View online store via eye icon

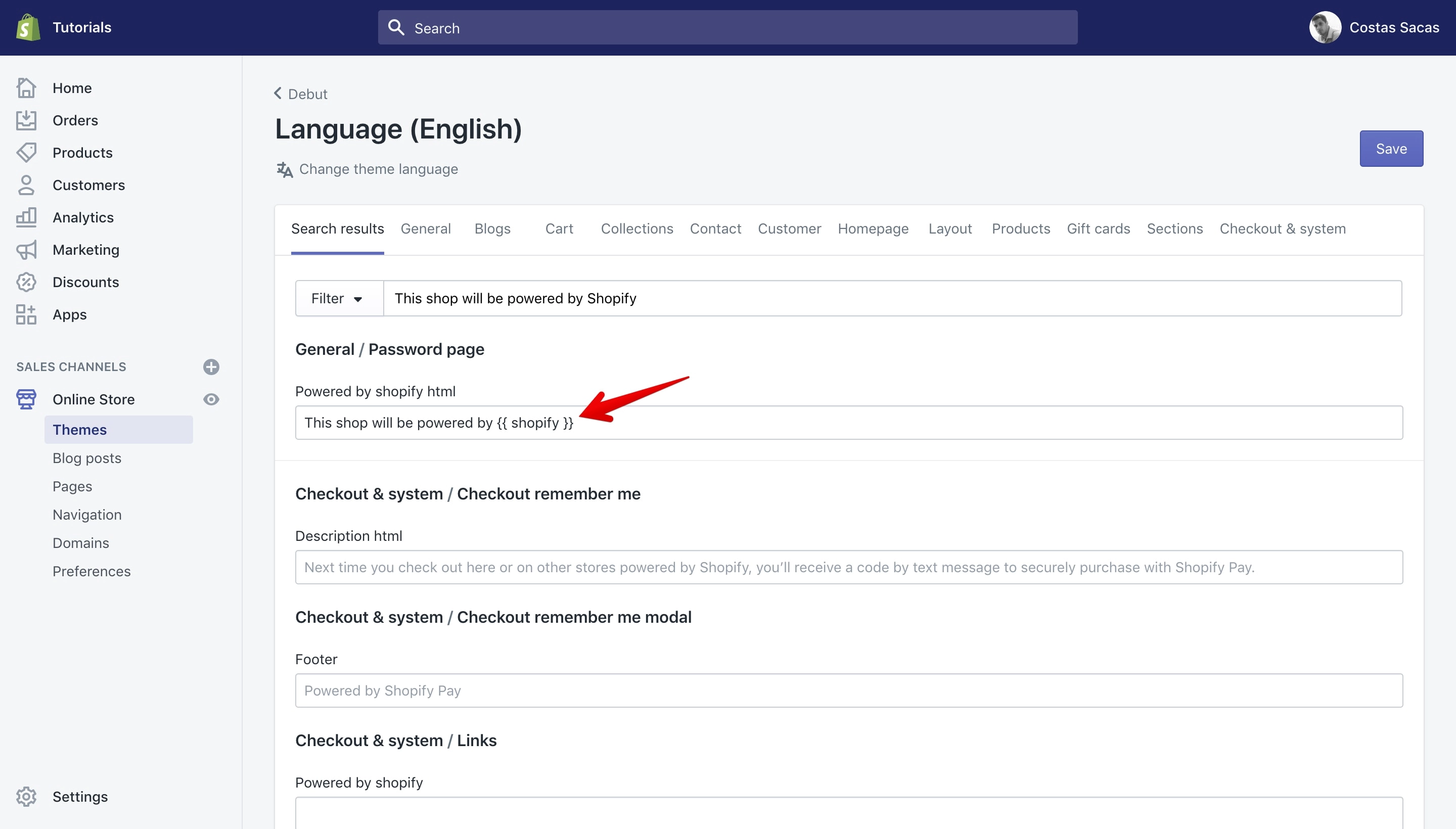(211, 399)
